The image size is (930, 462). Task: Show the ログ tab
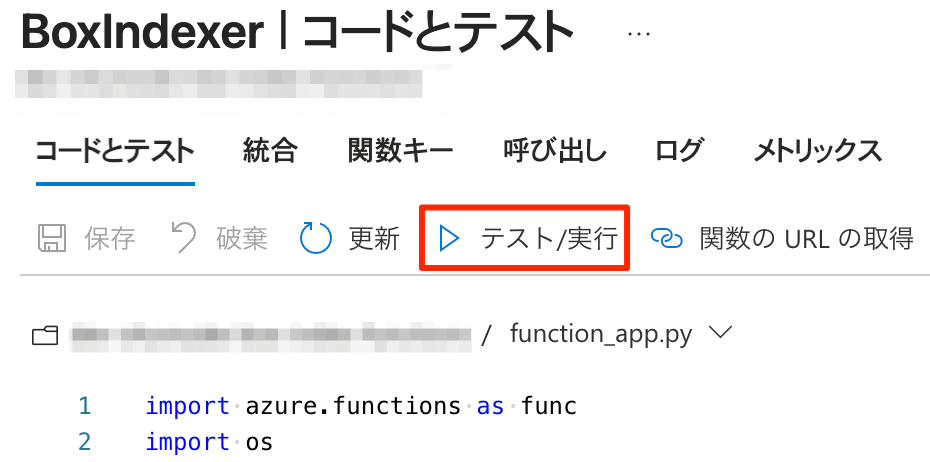coord(680,151)
